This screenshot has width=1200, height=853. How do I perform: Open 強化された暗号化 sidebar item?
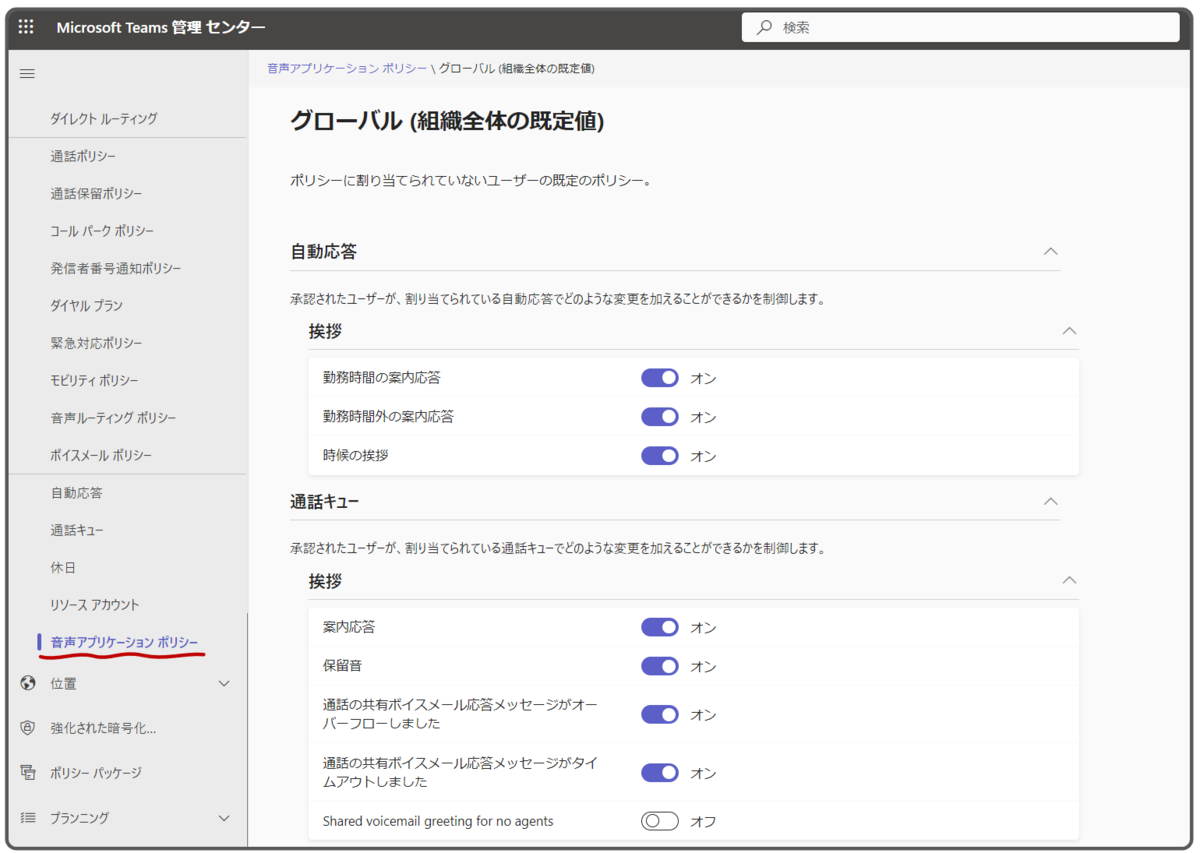tap(103, 728)
